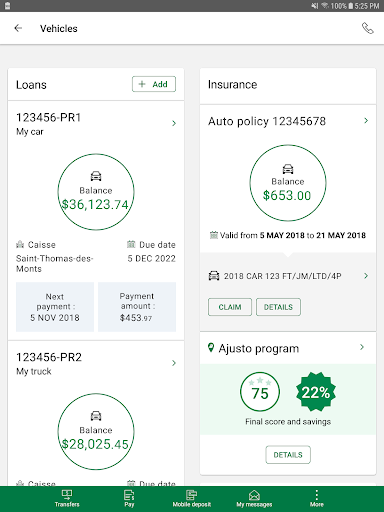This screenshot has height=512, width=384.
Task: Tap the back arrow icon
Action: pos(18,28)
